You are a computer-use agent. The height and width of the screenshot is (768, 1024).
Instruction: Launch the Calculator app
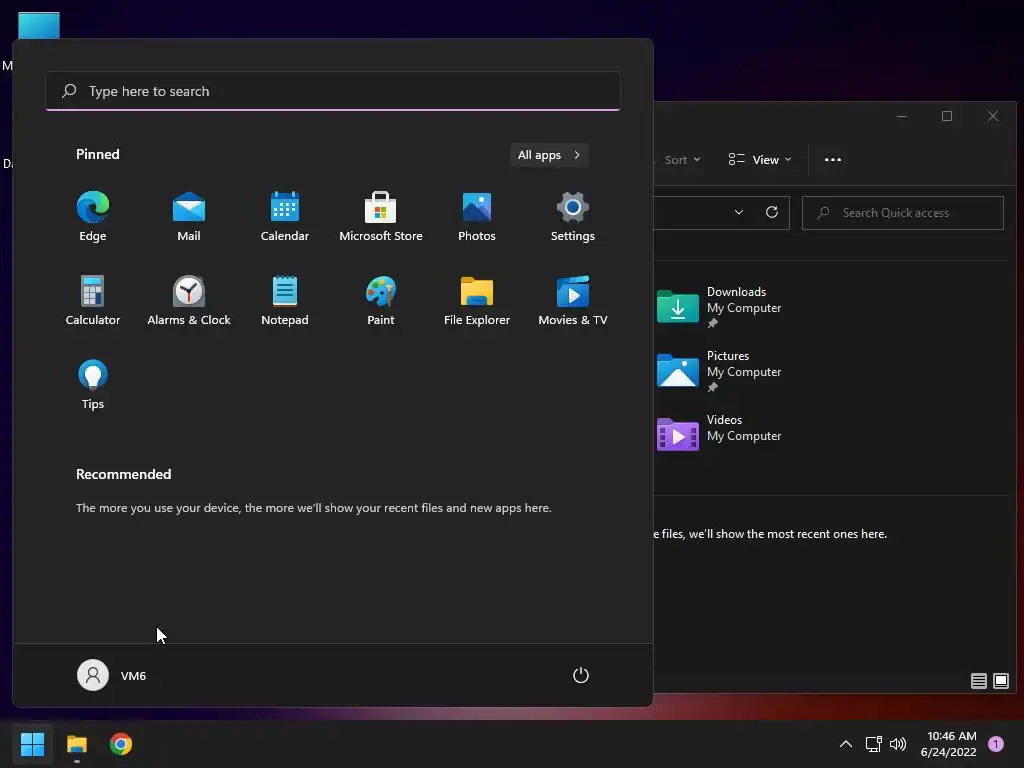point(93,300)
